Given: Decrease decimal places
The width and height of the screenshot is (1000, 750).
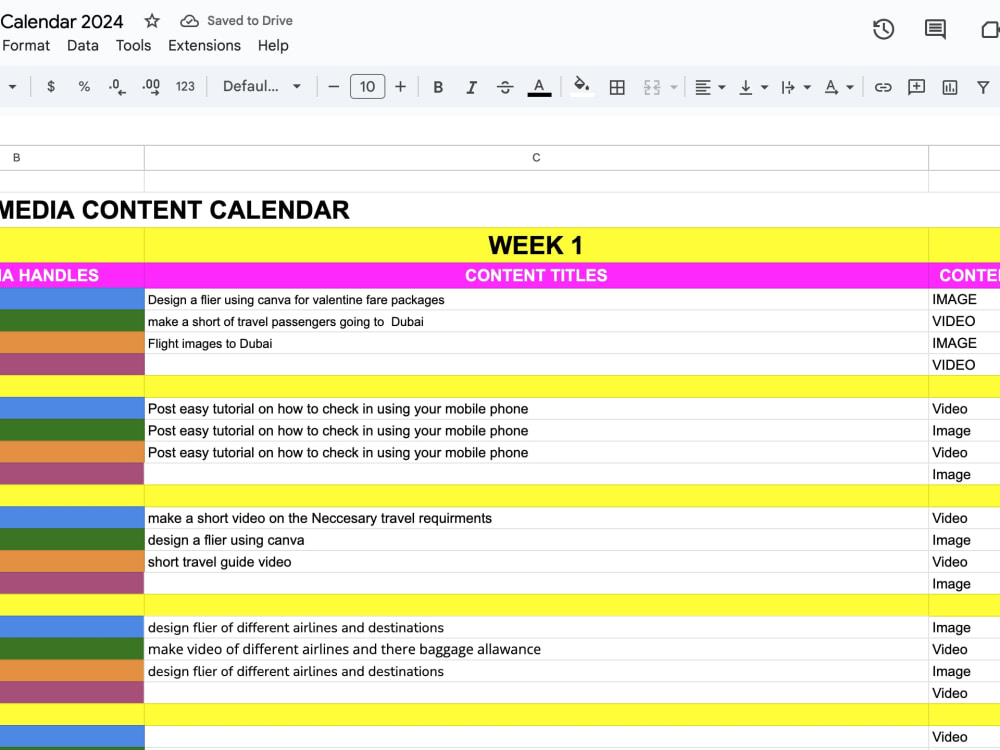Looking at the screenshot, I should [x=117, y=87].
